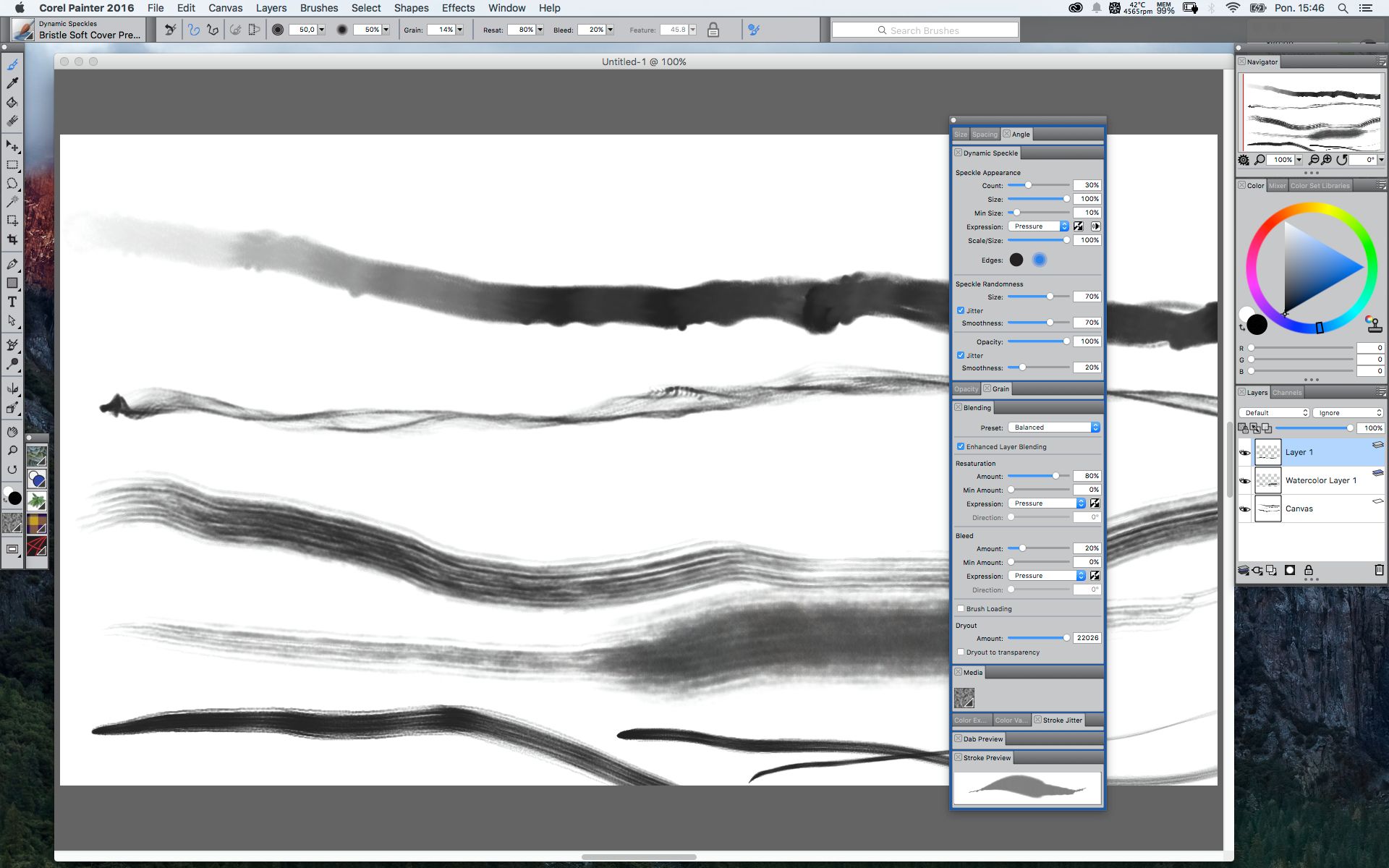Select the Crop tool
The width and height of the screenshot is (1389, 868).
(12, 239)
